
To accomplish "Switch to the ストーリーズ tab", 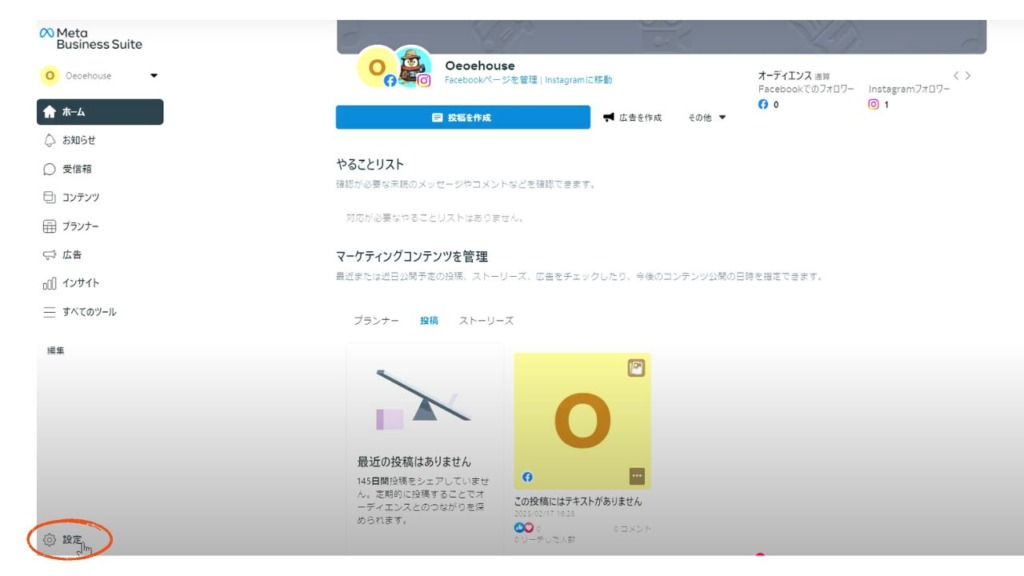I will pyautogui.click(x=486, y=321).
